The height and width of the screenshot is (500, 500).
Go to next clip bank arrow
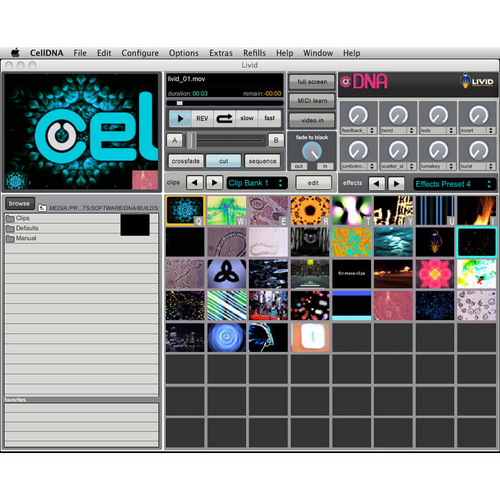pos(214,183)
